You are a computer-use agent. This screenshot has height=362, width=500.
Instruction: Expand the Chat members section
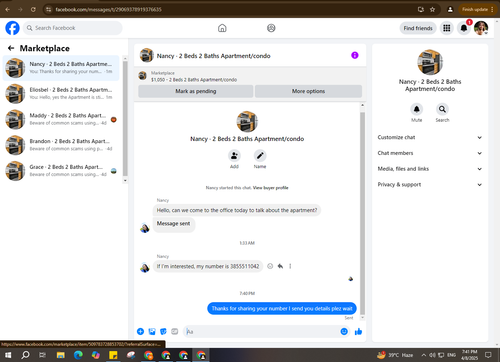pos(430,153)
